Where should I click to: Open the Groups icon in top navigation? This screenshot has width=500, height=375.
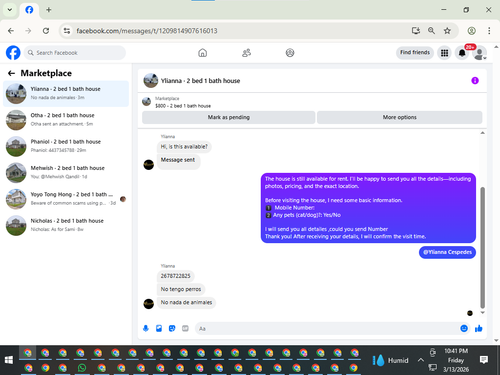290,53
